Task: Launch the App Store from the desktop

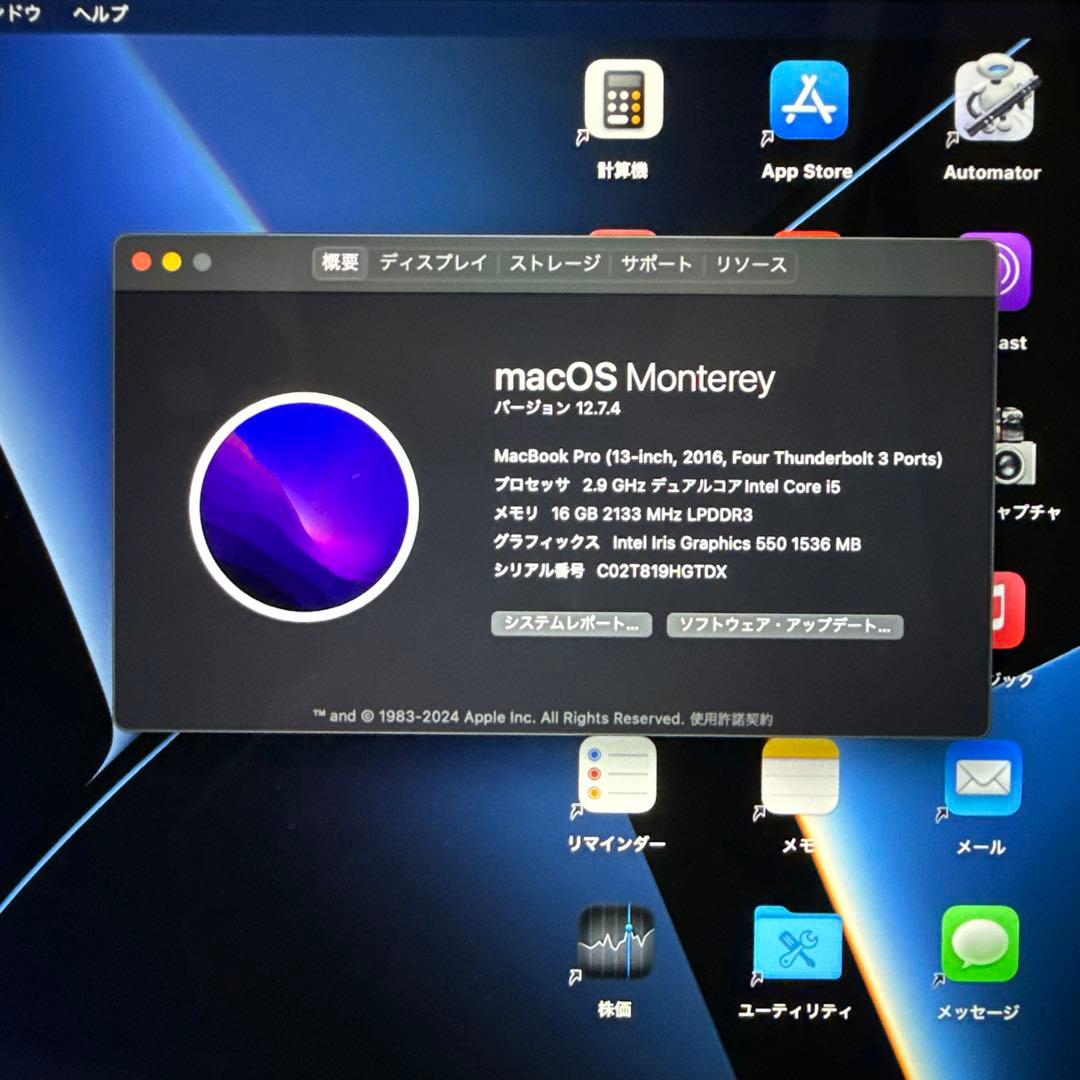Action: 806,100
